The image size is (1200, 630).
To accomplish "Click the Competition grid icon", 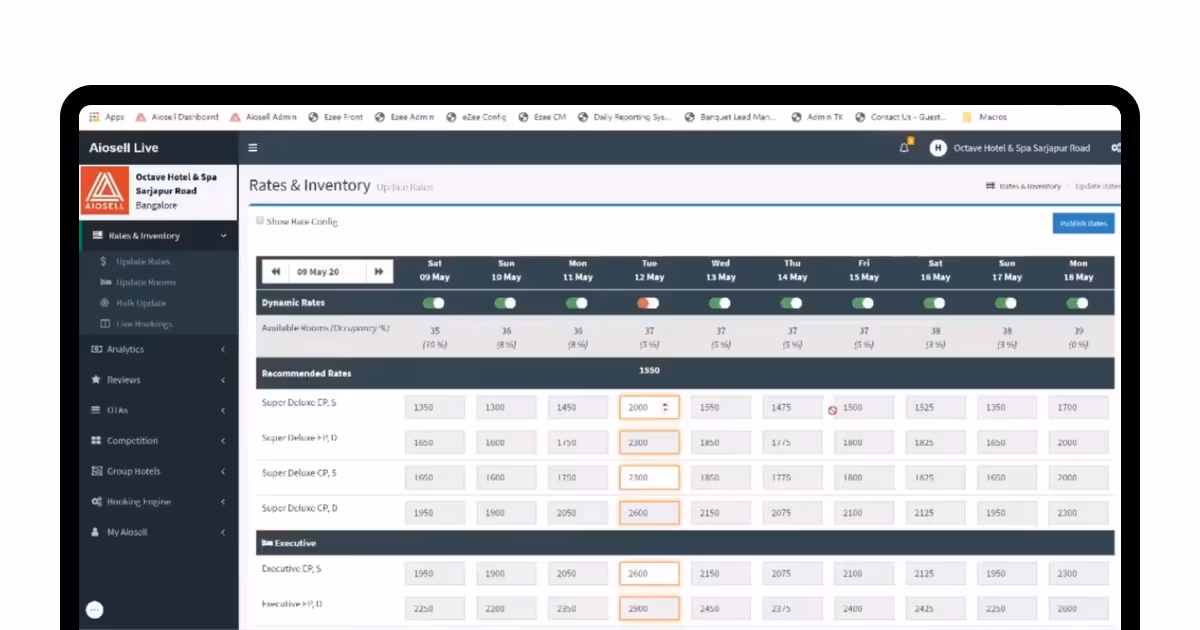I will 97,441.
